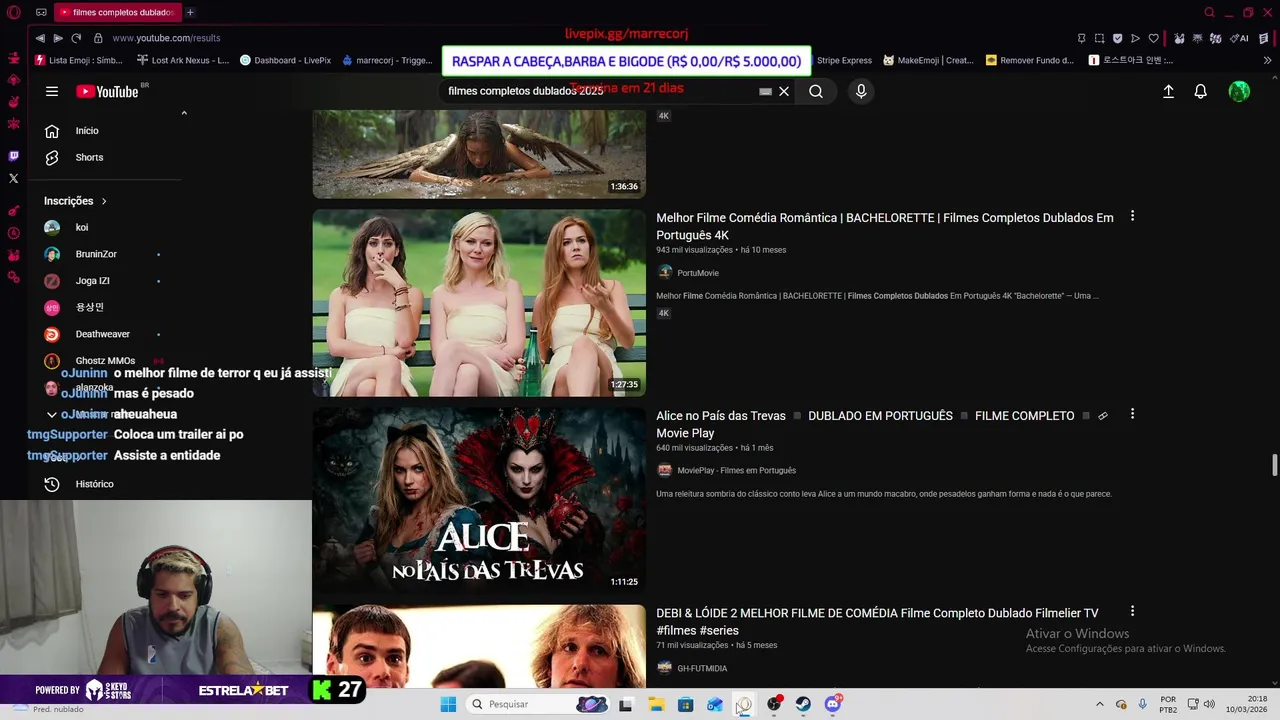This screenshot has height=720, width=1280.
Task: Open the Twitch icon in Opera sidebar
Action: click(x=14, y=156)
